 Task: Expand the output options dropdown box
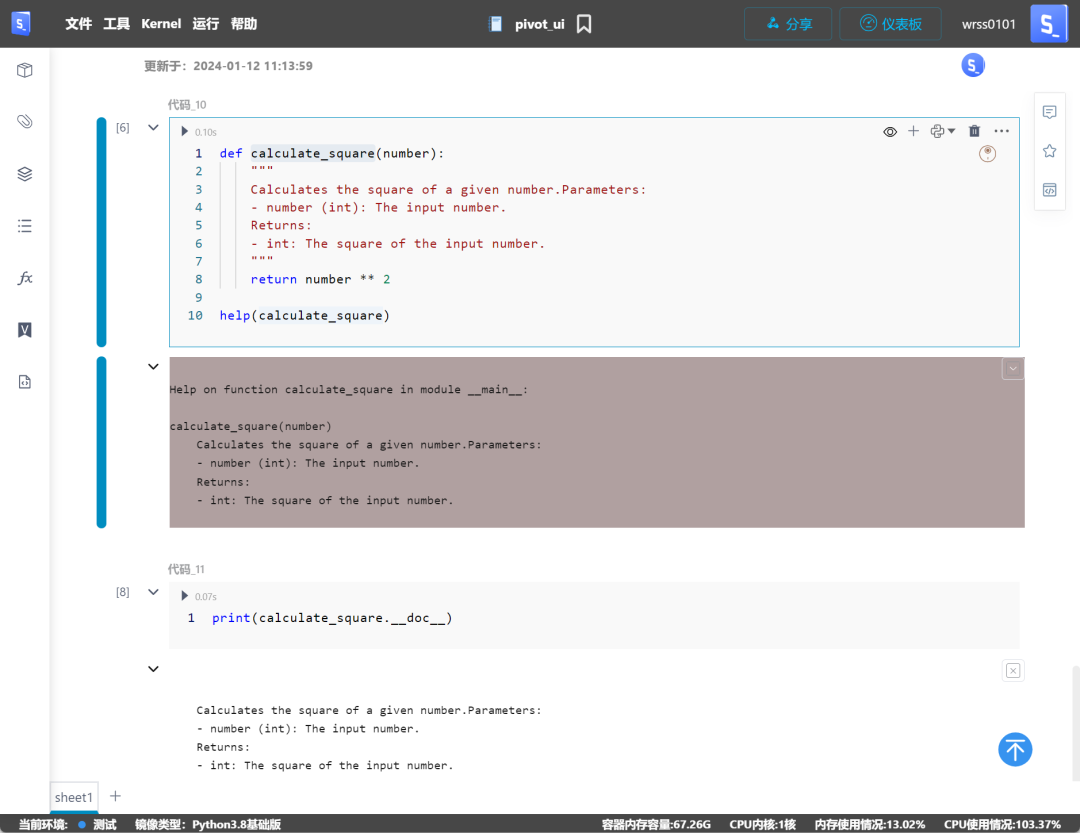pyautogui.click(x=1012, y=369)
